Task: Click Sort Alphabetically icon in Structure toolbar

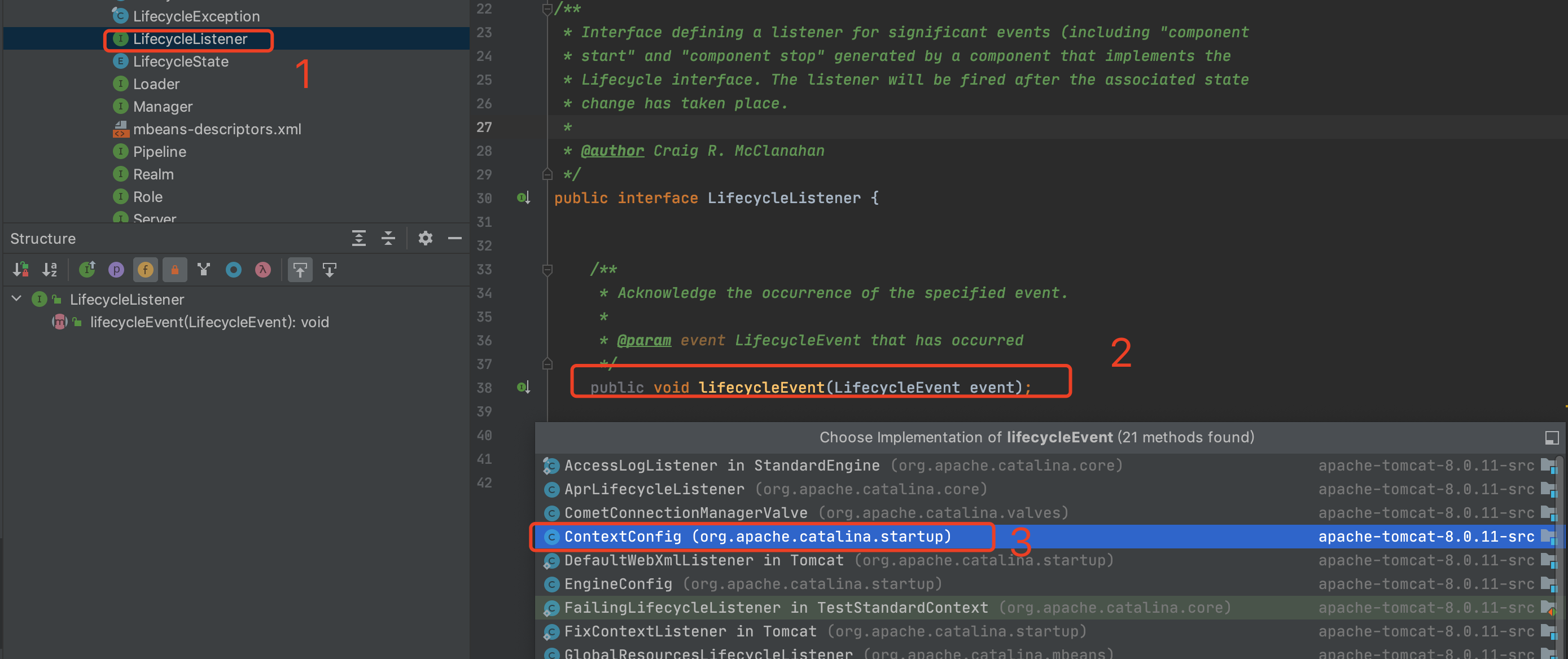Action: (x=50, y=270)
